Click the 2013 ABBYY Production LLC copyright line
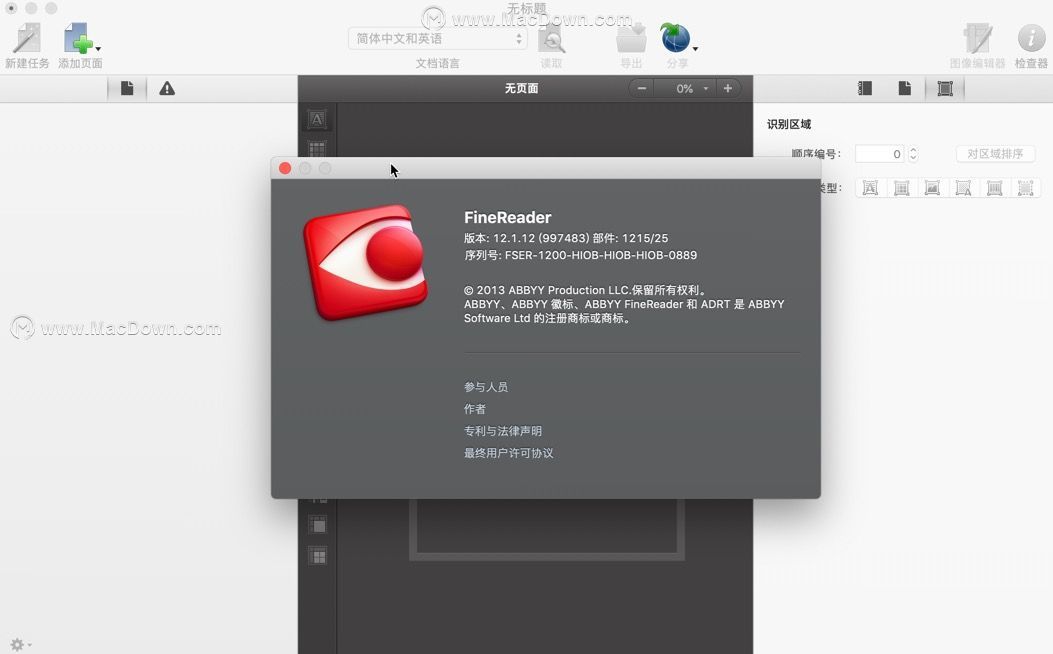 584,290
